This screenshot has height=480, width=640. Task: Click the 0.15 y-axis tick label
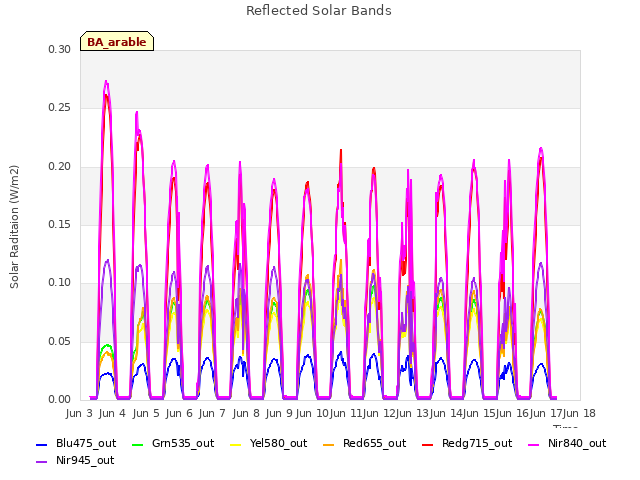pos(60,224)
